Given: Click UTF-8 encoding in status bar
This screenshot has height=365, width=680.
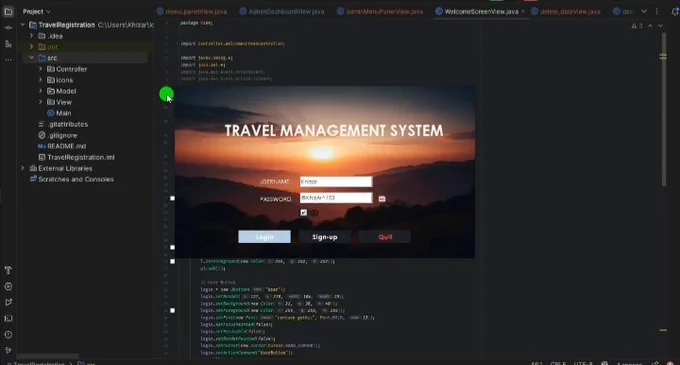Looking at the screenshot, I should click(x=583, y=363).
